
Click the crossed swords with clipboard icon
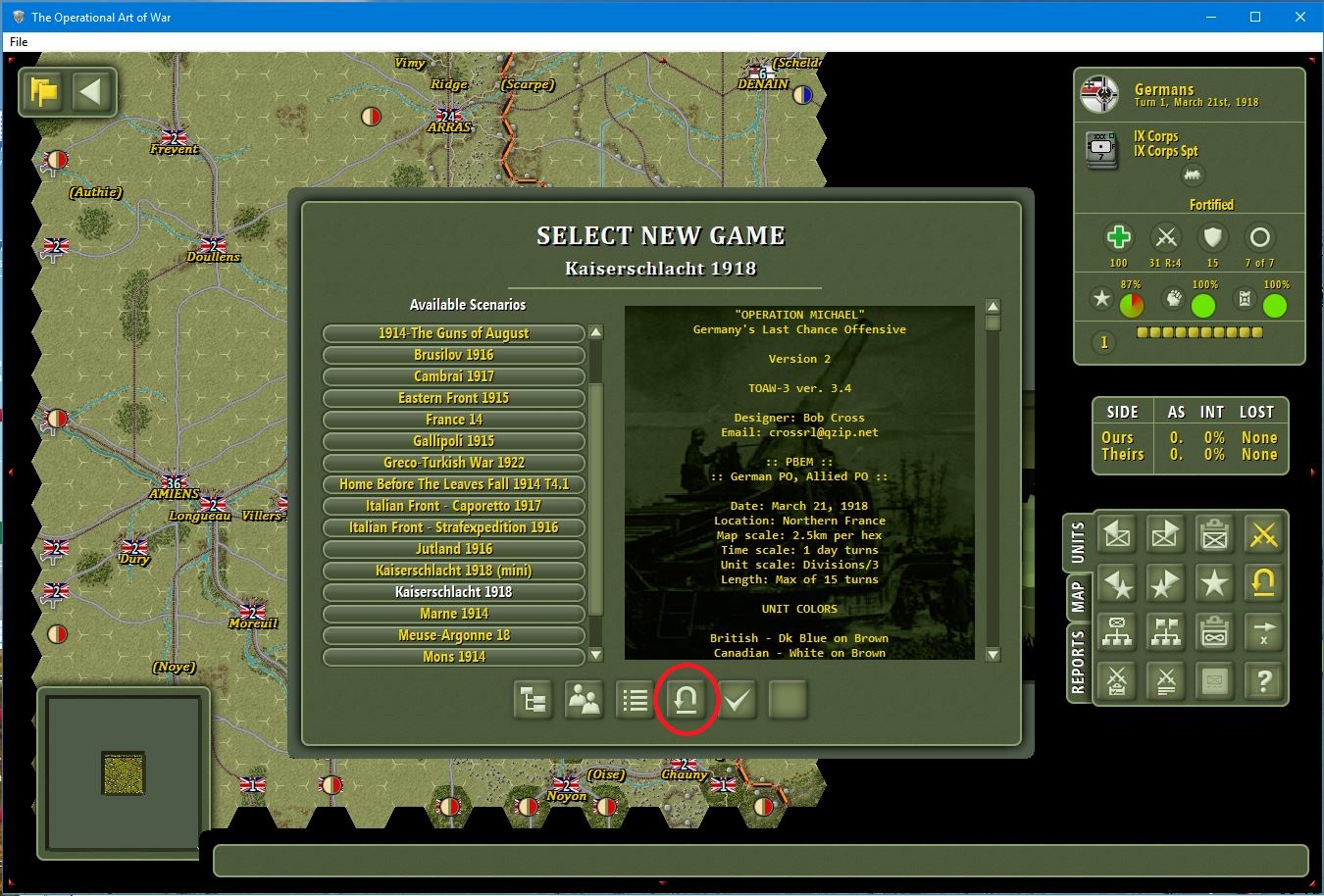click(1117, 681)
